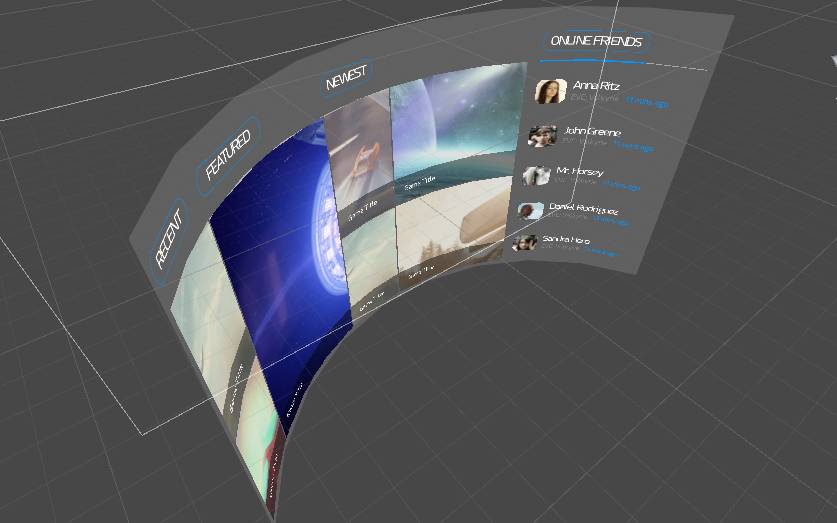Click the blue time link beside John Greene
This screenshot has height=523, width=837.
pos(633,146)
